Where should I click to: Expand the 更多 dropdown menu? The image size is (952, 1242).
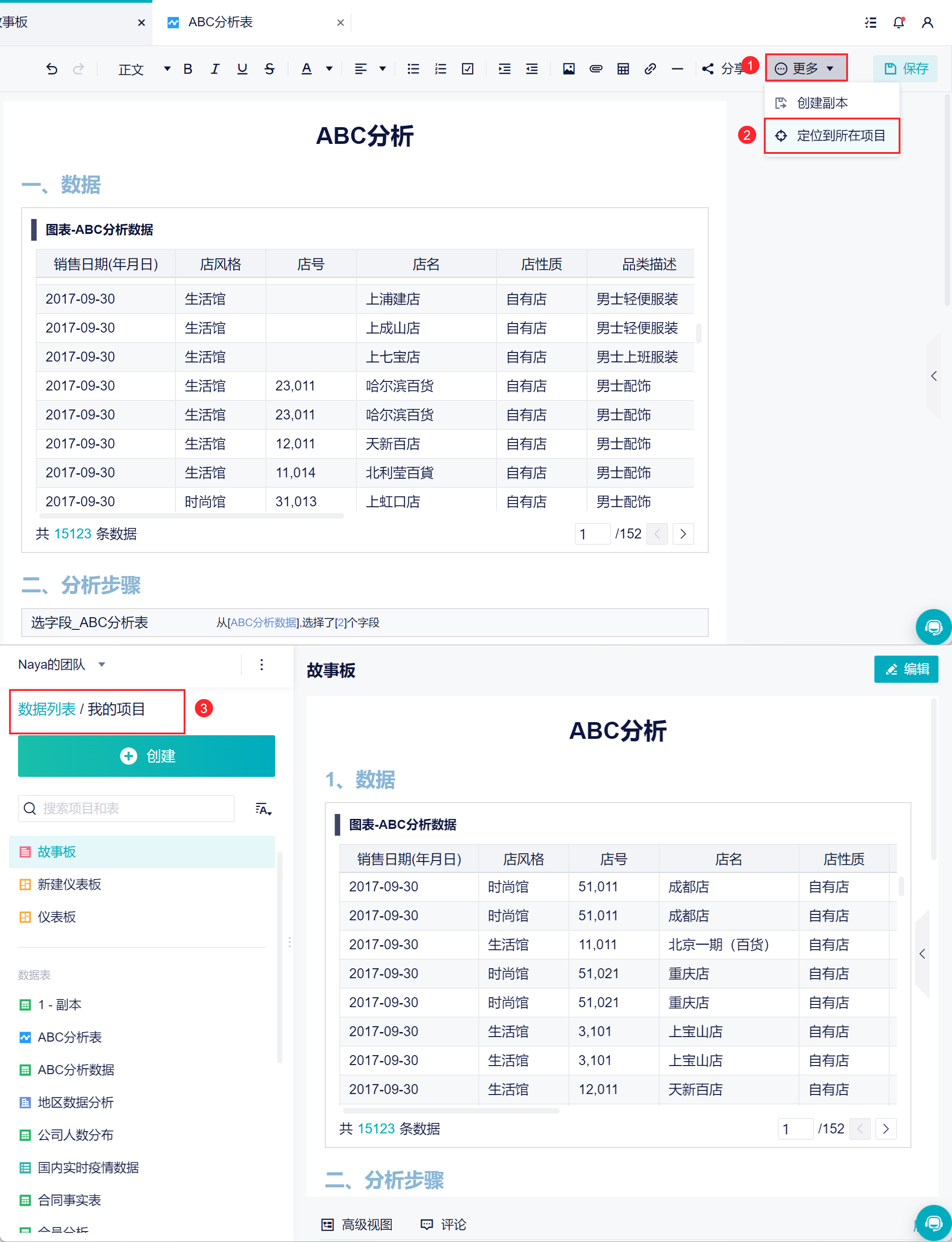pos(806,69)
